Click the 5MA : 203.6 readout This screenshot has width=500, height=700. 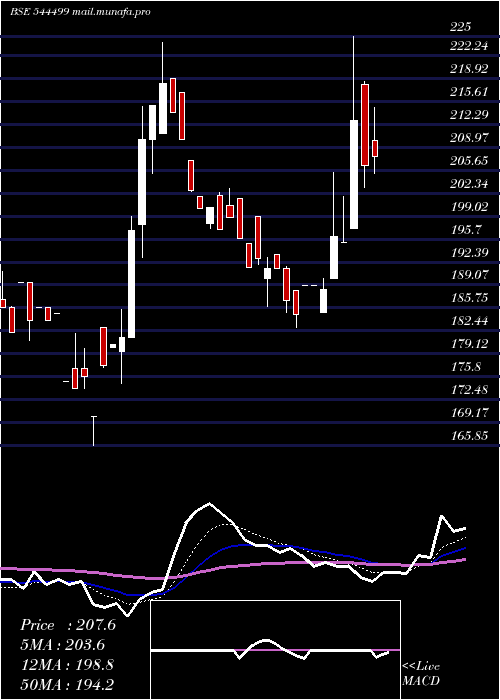pyautogui.click(x=62, y=645)
